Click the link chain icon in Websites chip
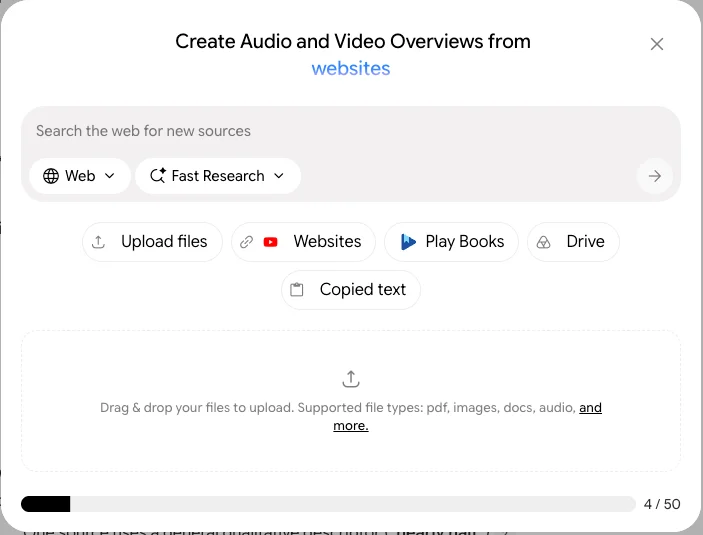The width and height of the screenshot is (703, 535). pos(247,242)
